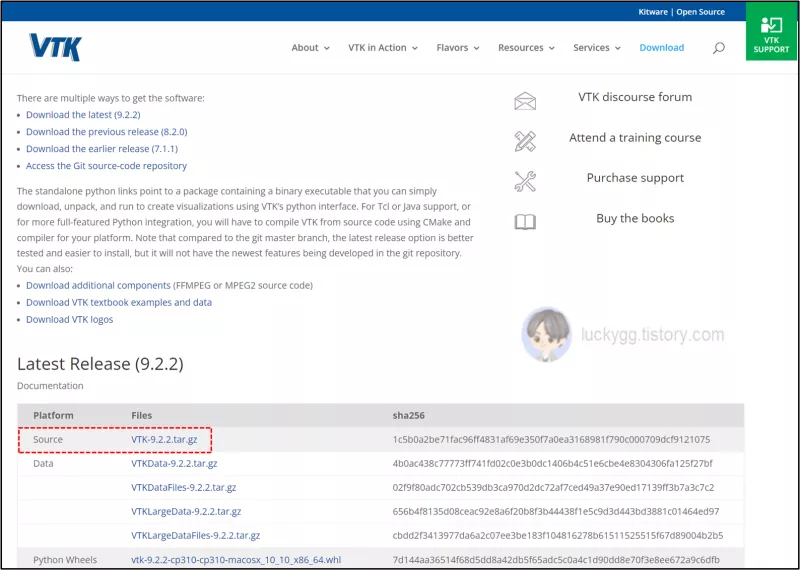Click the Open Source link in top bar
800x570 pixels.
(700, 12)
